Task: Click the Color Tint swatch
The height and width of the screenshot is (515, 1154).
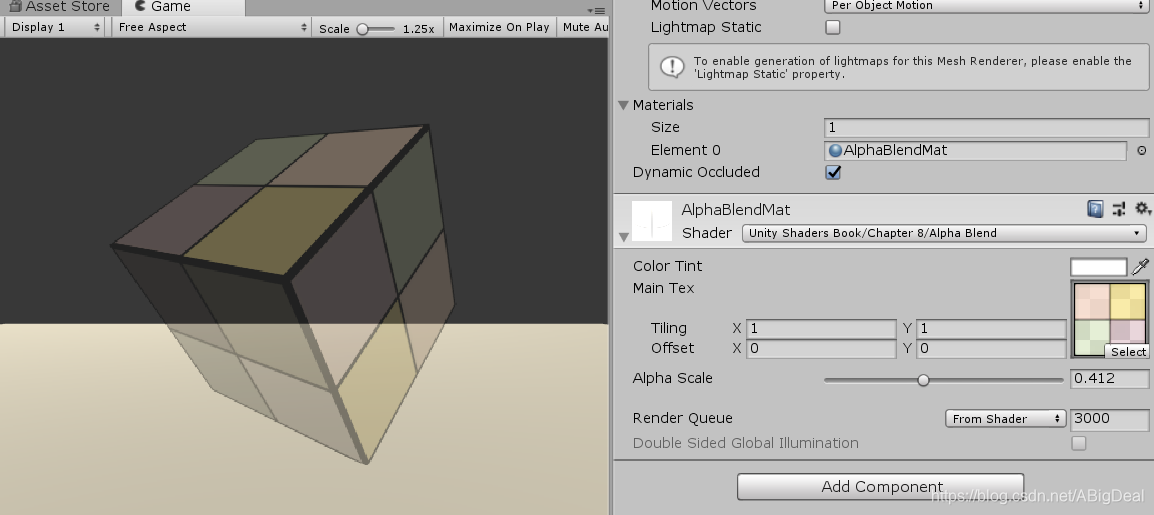Action: tap(1099, 266)
